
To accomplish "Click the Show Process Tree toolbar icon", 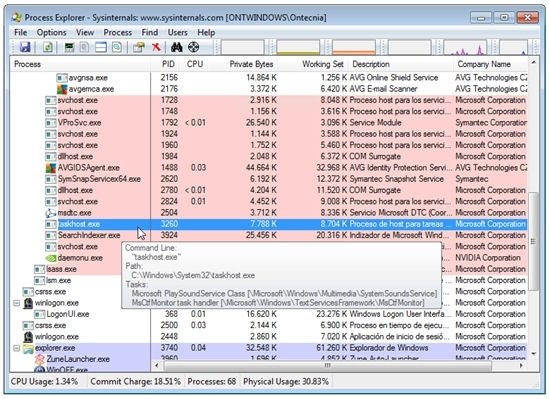I will [84, 47].
